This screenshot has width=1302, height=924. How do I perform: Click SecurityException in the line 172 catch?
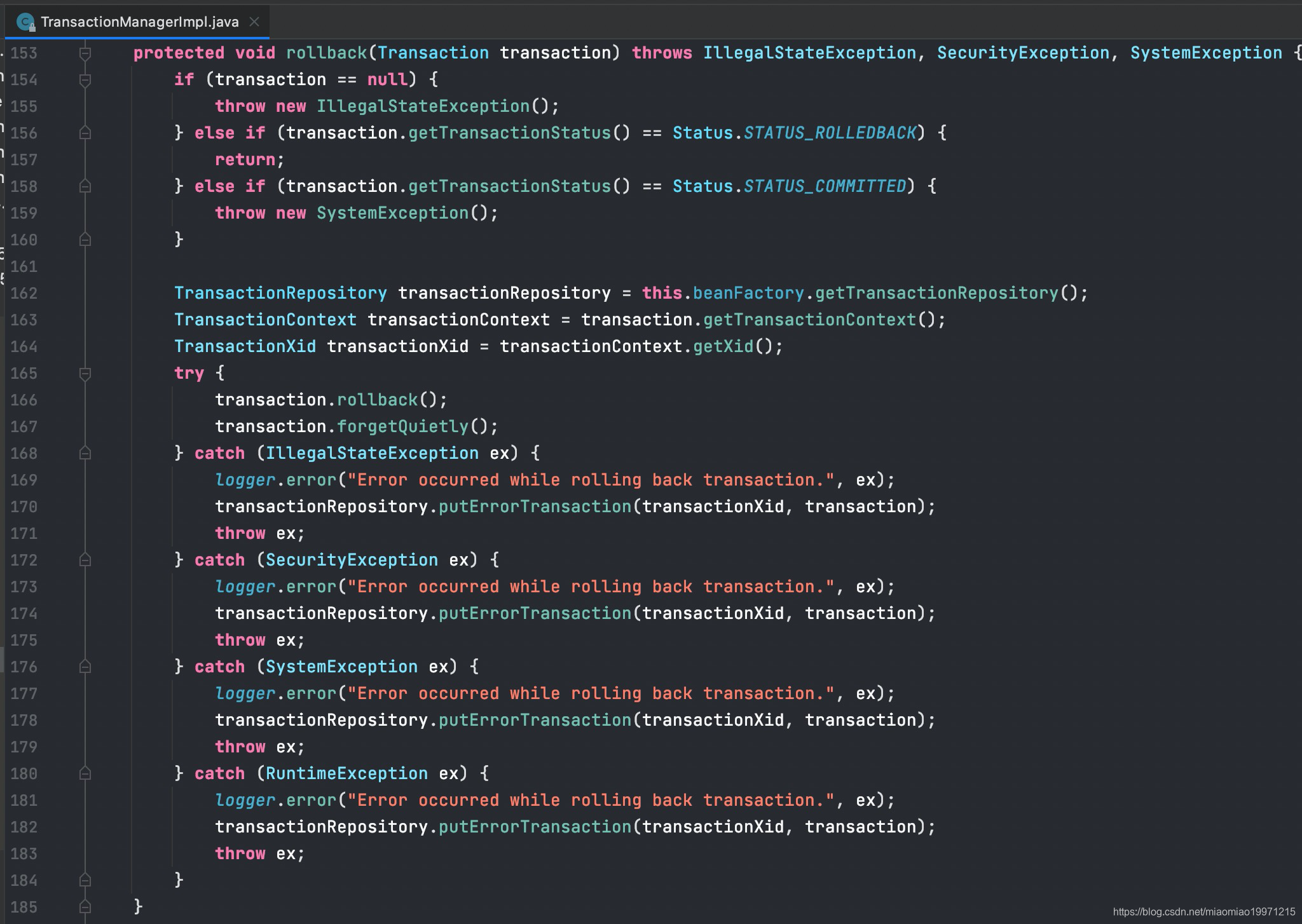pyautogui.click(x=352, y=560)
